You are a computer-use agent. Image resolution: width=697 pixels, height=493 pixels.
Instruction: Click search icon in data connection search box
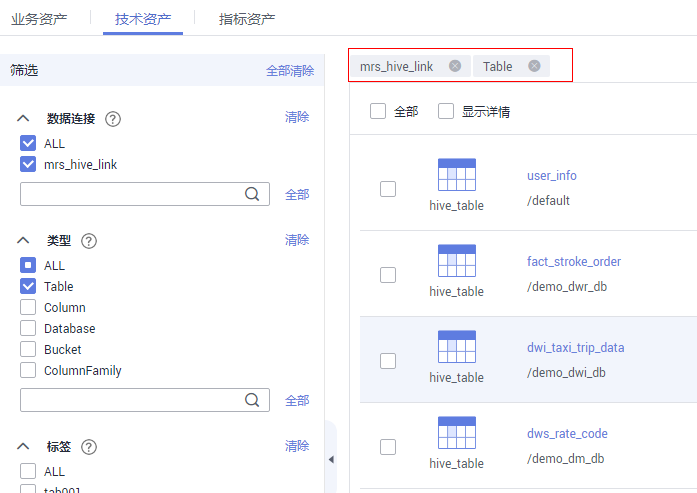pyautogui.click(x=253, y=194)
